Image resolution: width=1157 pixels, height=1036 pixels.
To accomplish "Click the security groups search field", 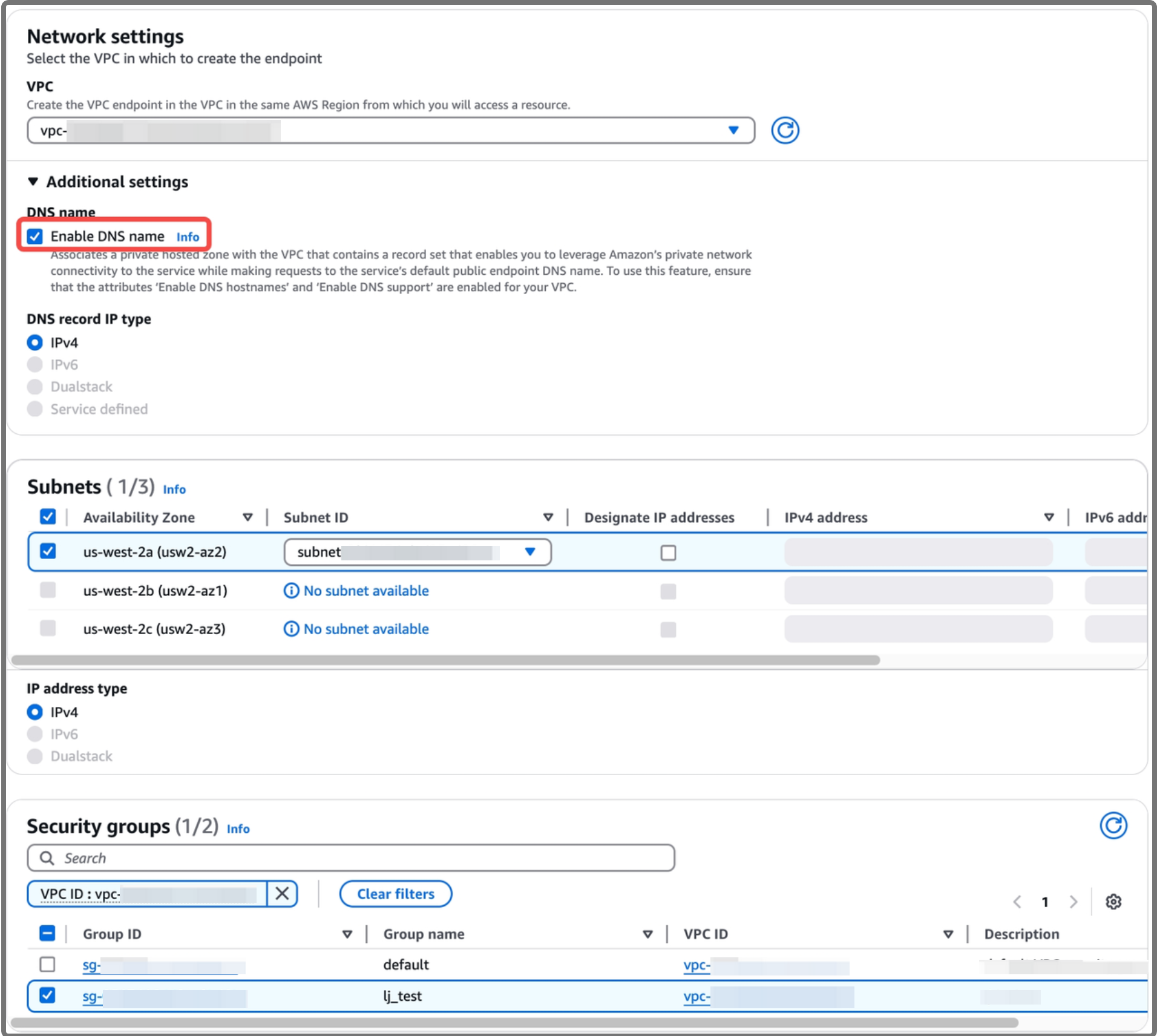I will pyautogui.click(x=350, y=857).
